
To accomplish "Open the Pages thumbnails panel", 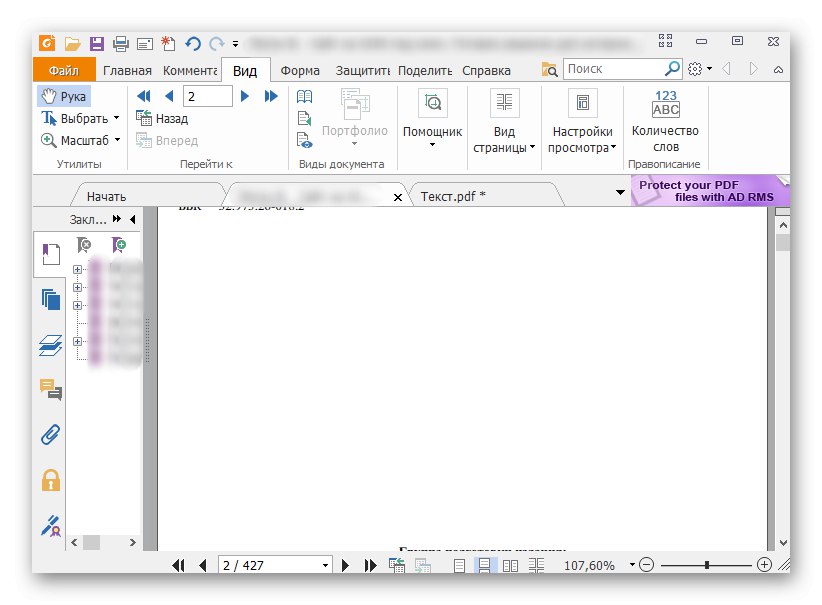I will (51, 300).
